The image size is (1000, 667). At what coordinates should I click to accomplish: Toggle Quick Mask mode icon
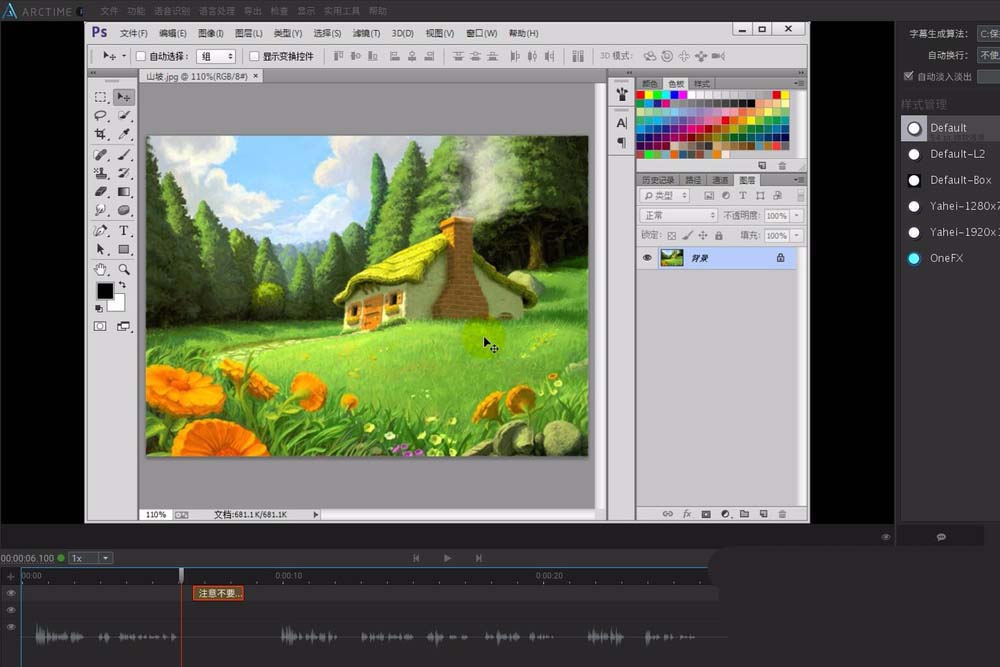tap(100, 326)
